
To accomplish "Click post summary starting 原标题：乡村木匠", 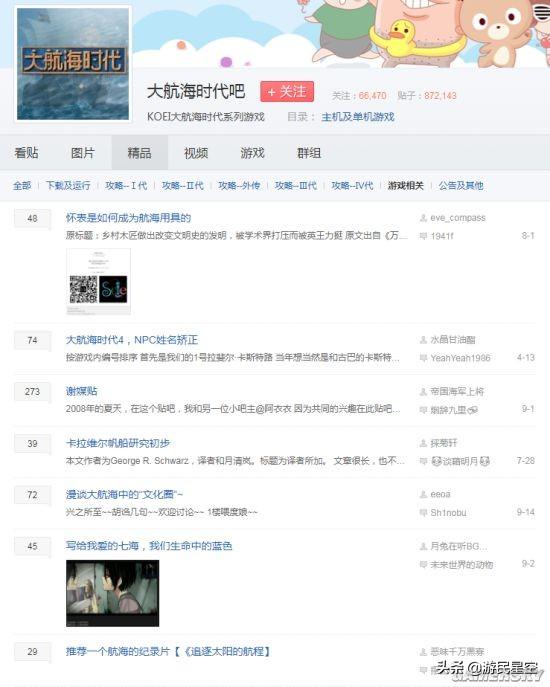I will [237, 236].
